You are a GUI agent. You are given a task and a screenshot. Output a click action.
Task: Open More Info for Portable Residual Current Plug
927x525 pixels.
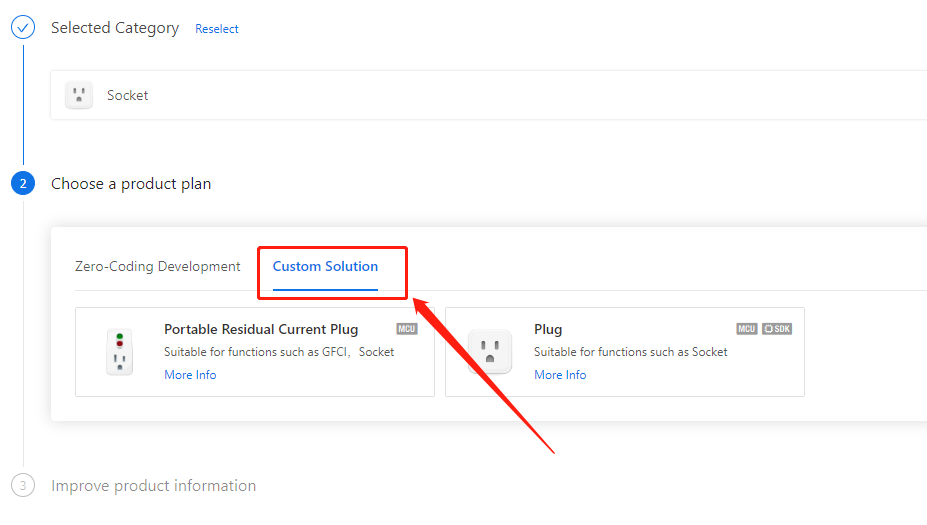click(x=190, y=375)
